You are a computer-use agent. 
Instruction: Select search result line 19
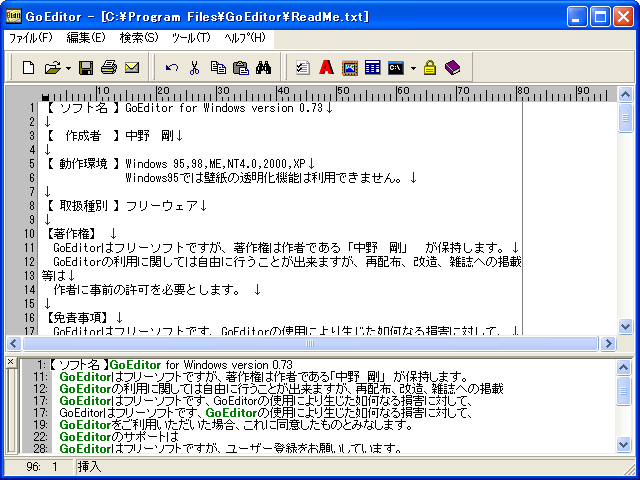tap(236, 425)
